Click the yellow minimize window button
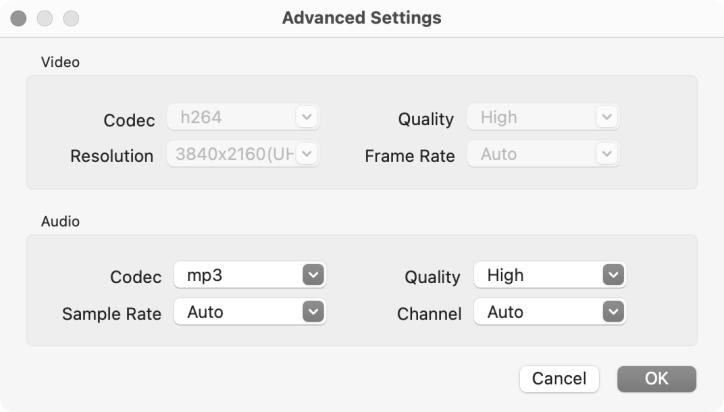This screenshot has height=412, width=724. coord(45,19)
